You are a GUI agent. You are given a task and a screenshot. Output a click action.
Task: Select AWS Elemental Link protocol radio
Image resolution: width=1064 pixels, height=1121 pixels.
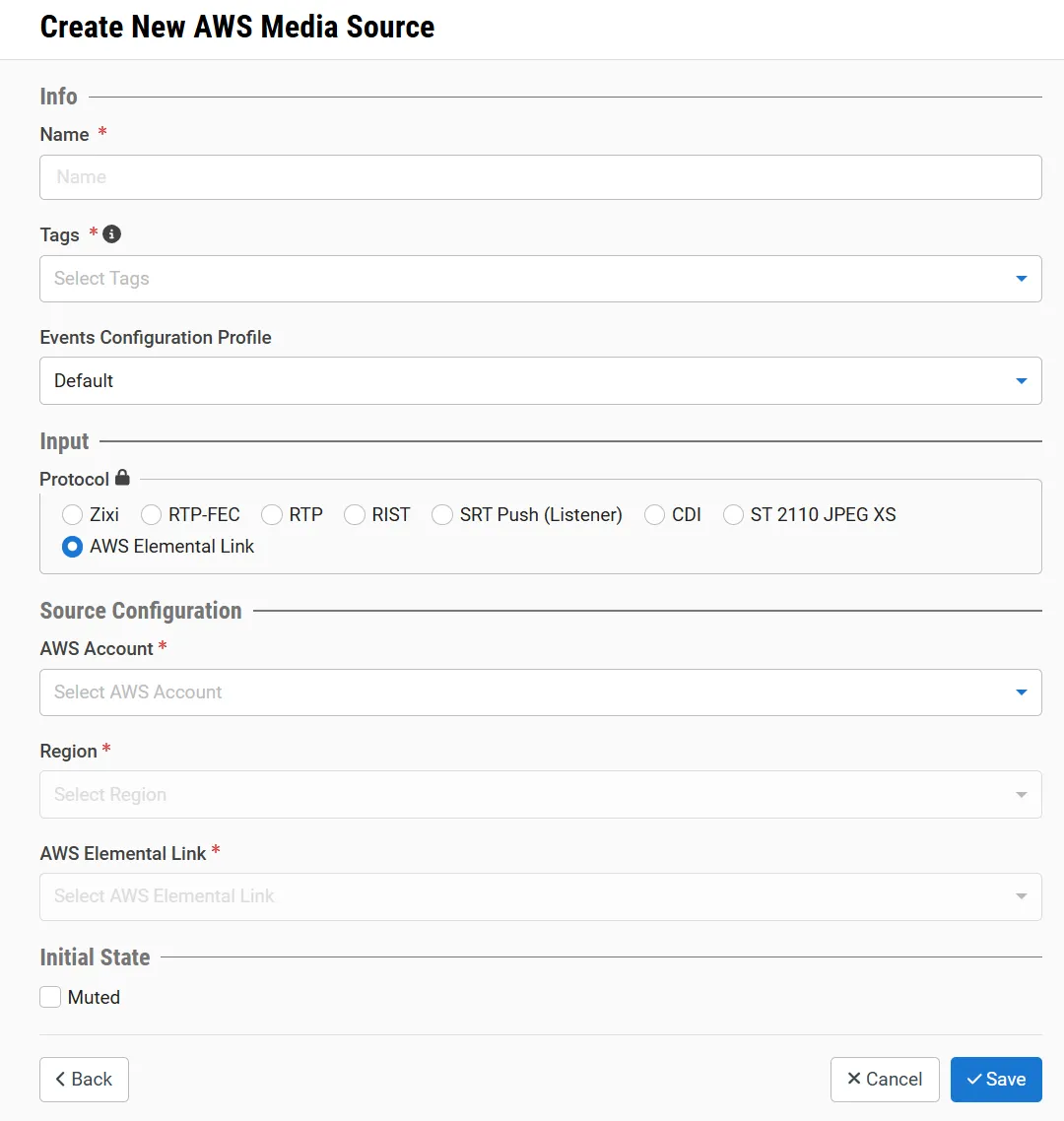pos(72,547)
